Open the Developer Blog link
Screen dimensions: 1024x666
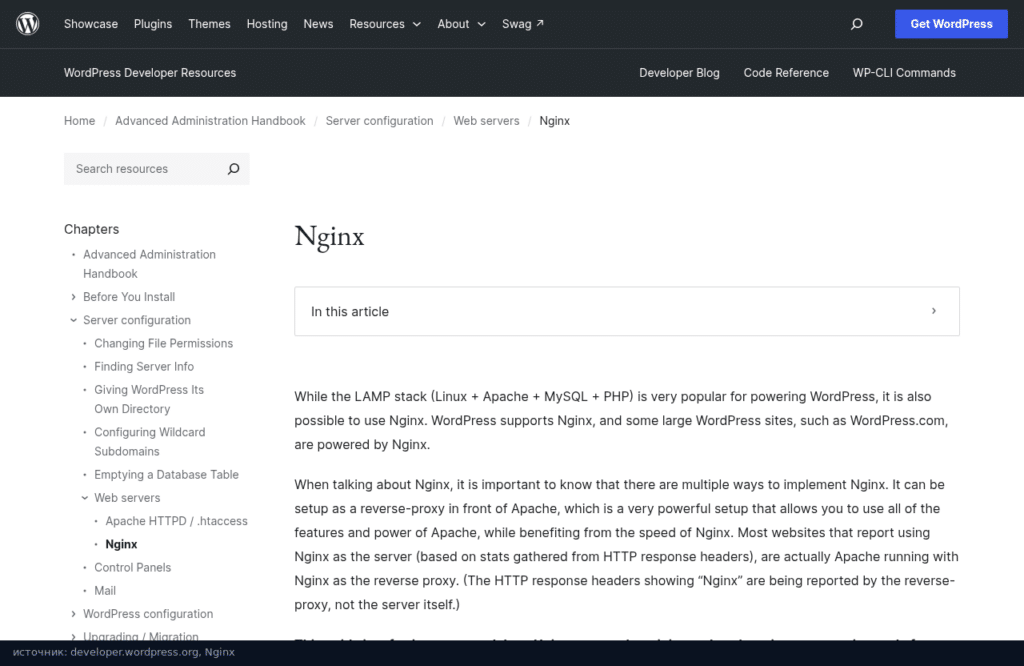coord(679,73)
